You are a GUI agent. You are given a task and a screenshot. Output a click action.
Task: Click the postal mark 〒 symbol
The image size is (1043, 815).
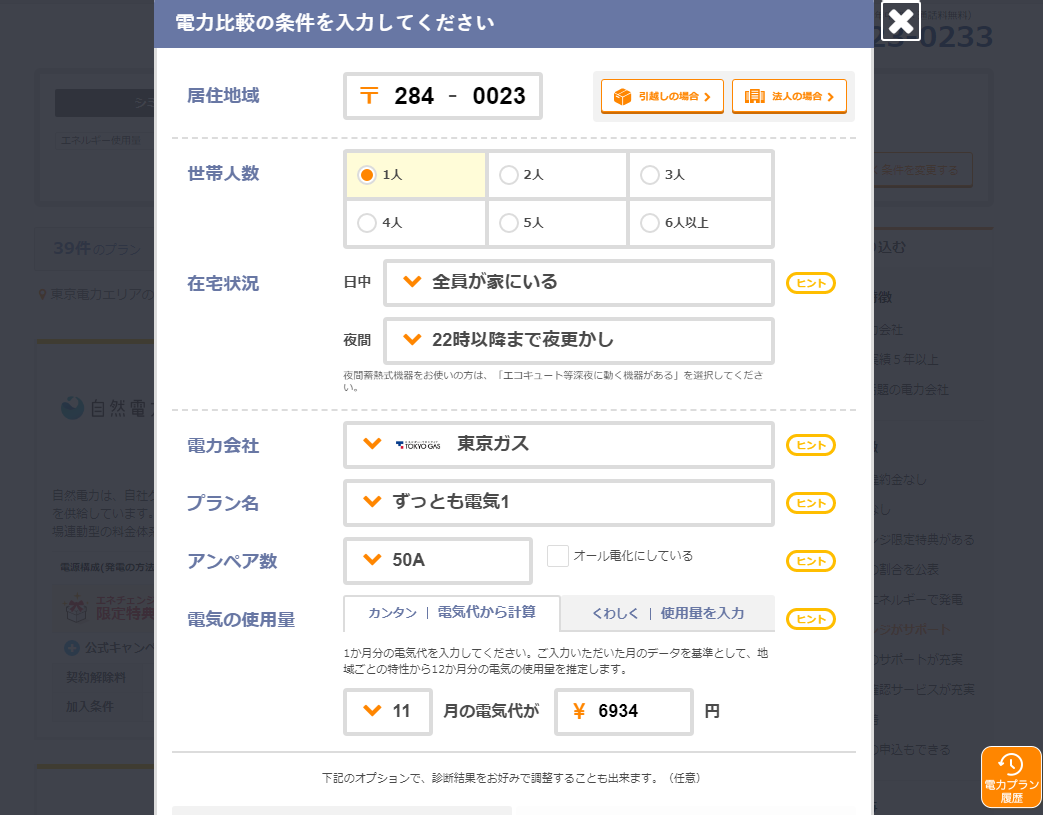coord(369,96)
